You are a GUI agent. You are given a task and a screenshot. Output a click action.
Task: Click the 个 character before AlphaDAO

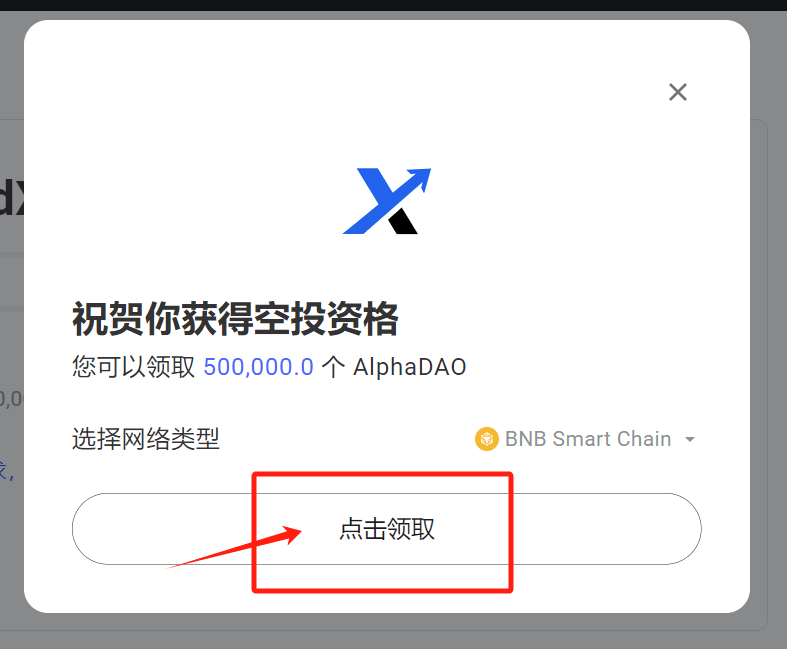[333, 367]
